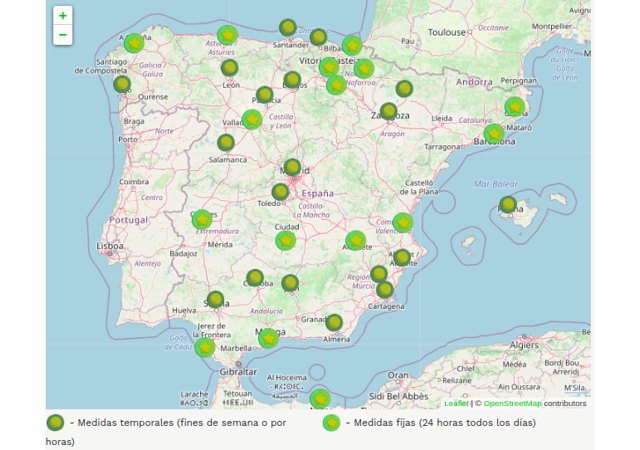Select the star marker at Valencia
The image size is (640, 450).
click(403, 223)
